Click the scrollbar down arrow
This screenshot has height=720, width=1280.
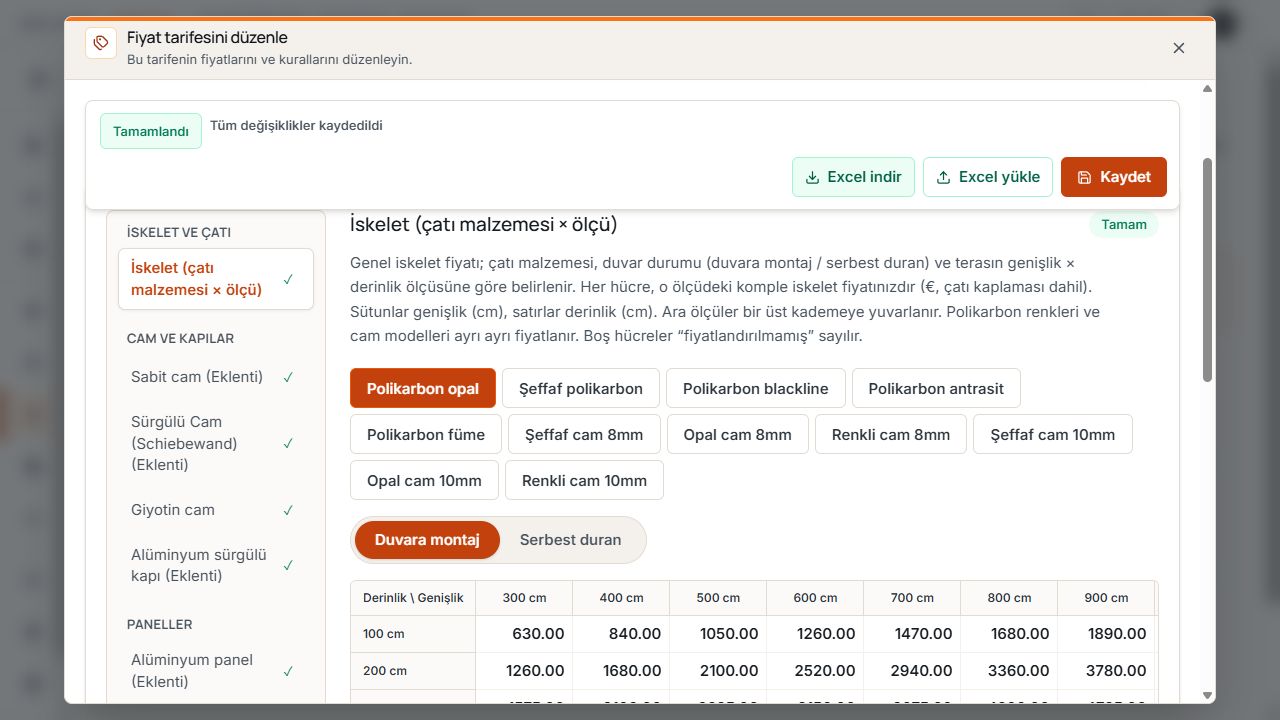point(1207,695)
